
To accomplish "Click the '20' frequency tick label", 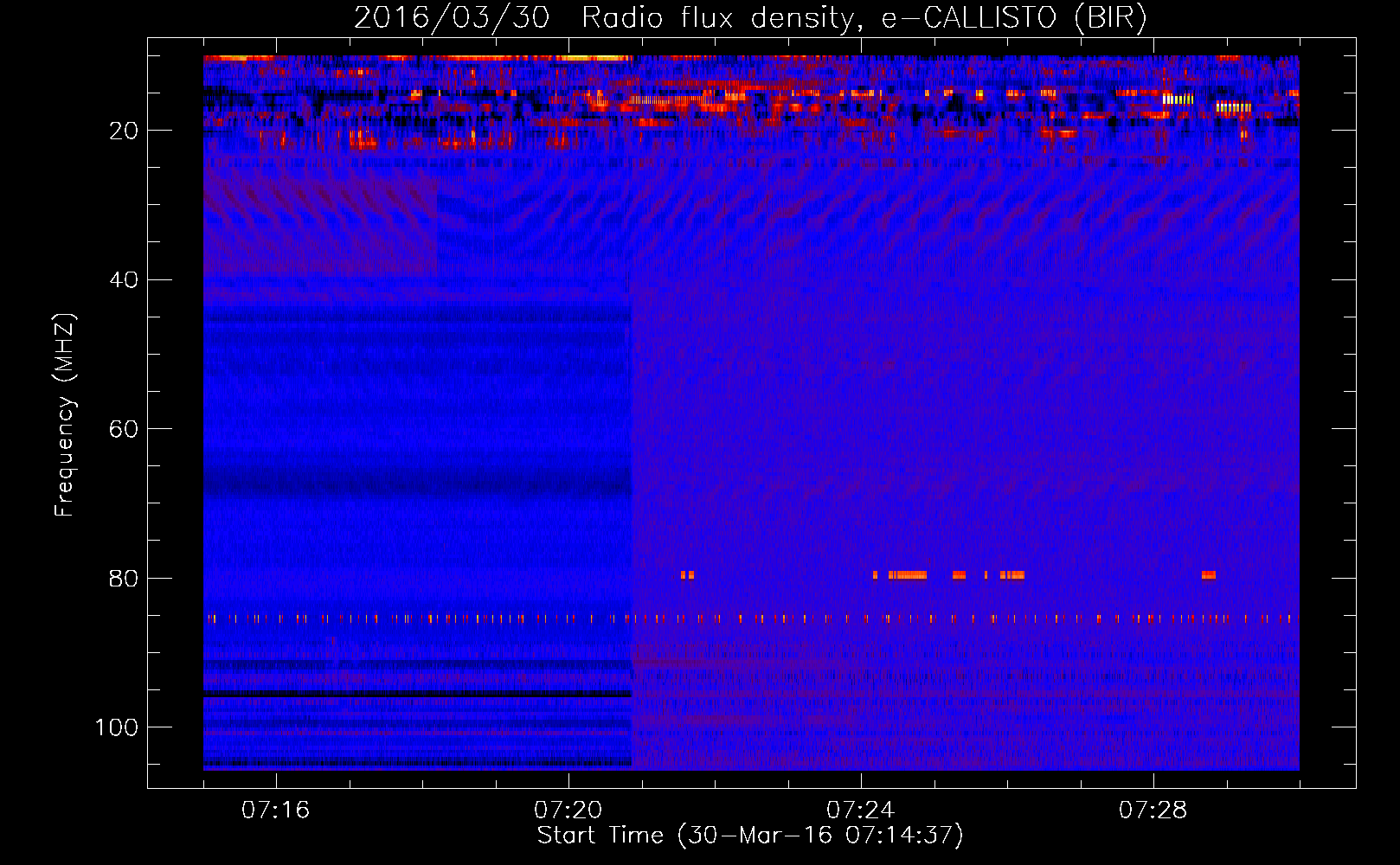I will (124, 131).
